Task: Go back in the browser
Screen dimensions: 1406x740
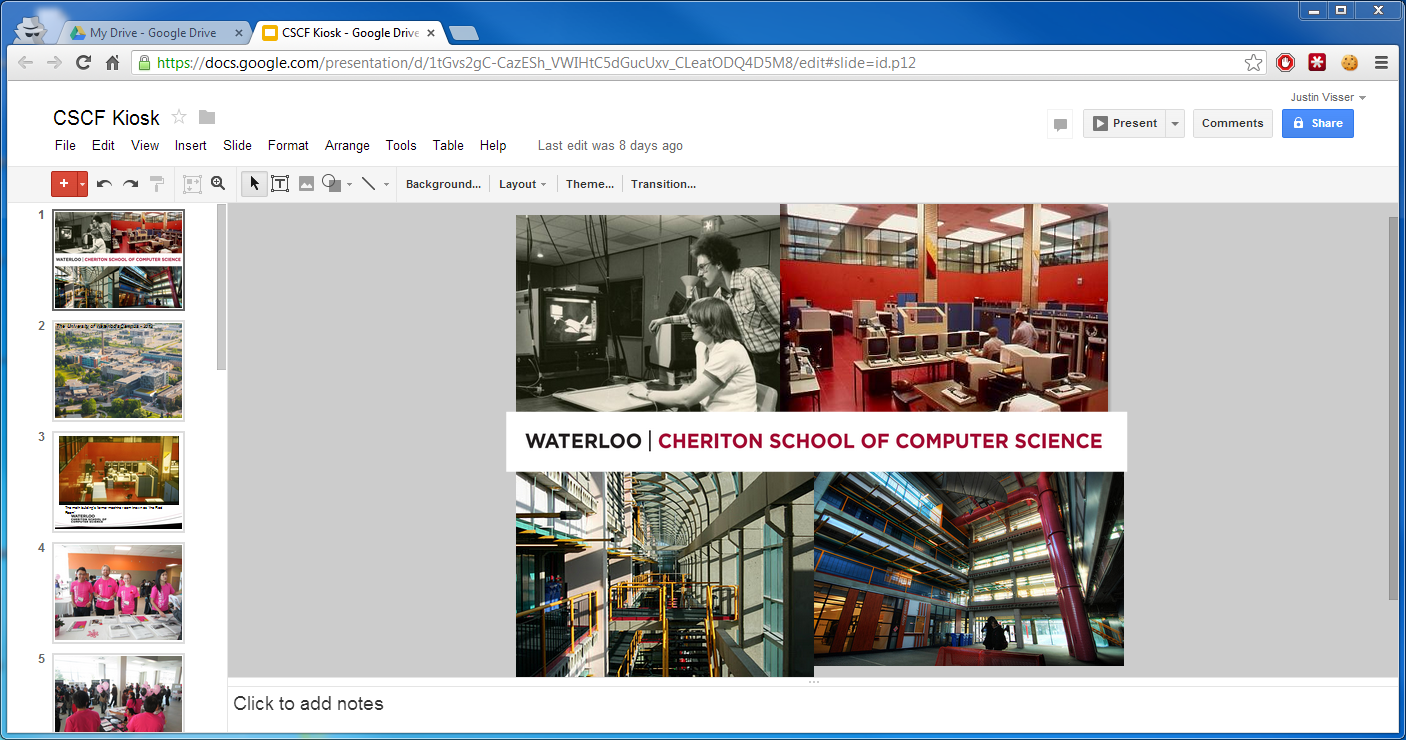Action: tap(25, 62)
